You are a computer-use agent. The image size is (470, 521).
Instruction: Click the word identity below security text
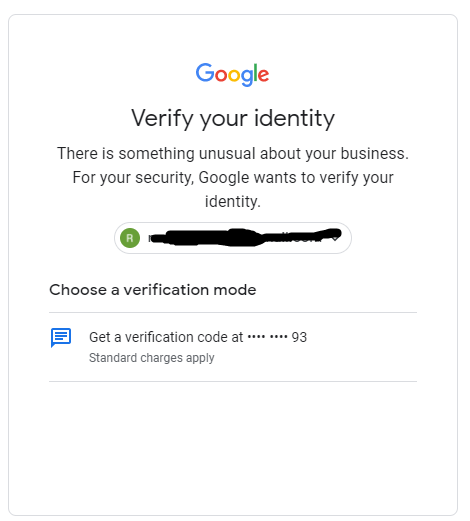pos(233,201)
